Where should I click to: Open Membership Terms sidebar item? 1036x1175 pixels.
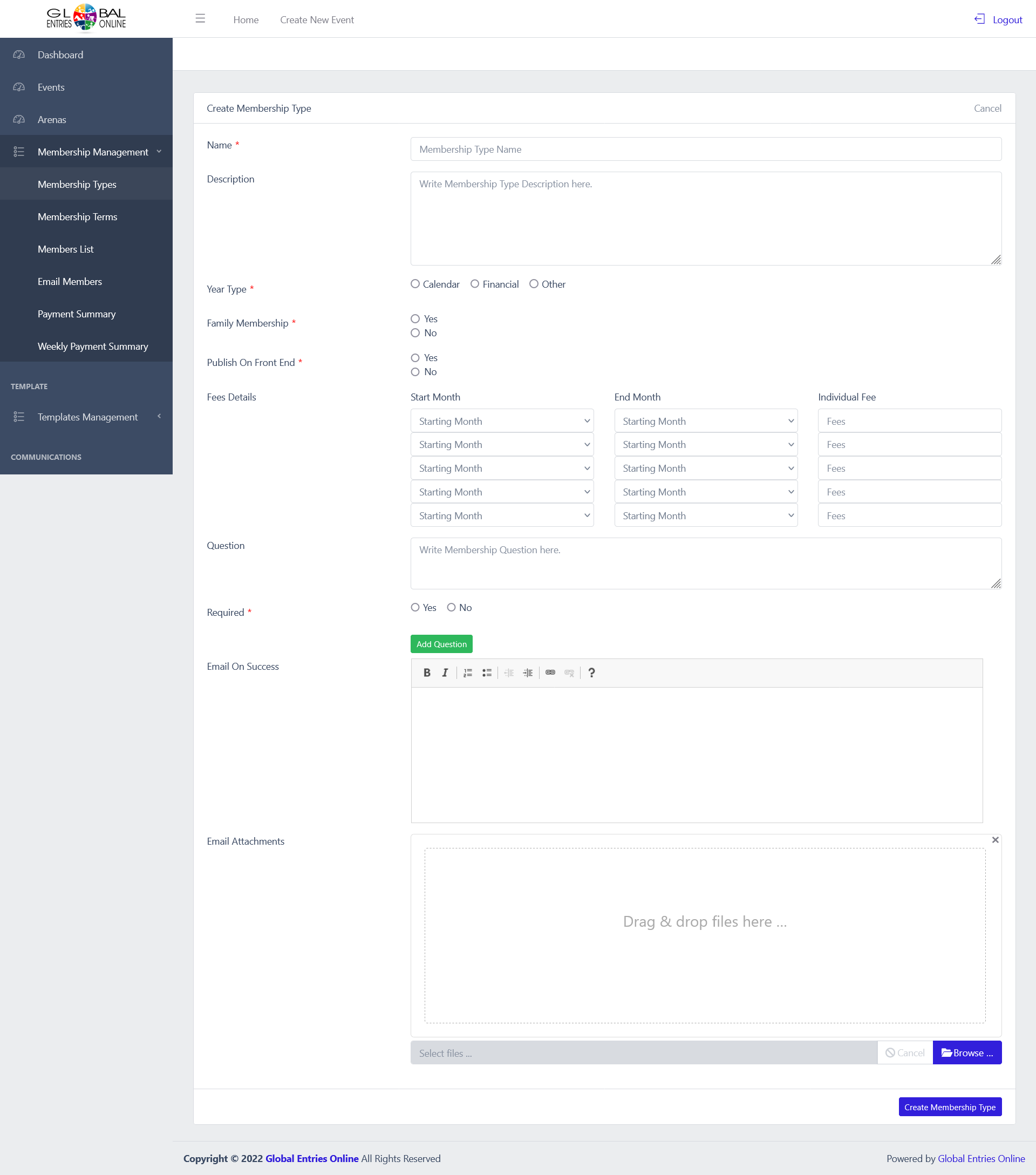(x=78, y=217)
